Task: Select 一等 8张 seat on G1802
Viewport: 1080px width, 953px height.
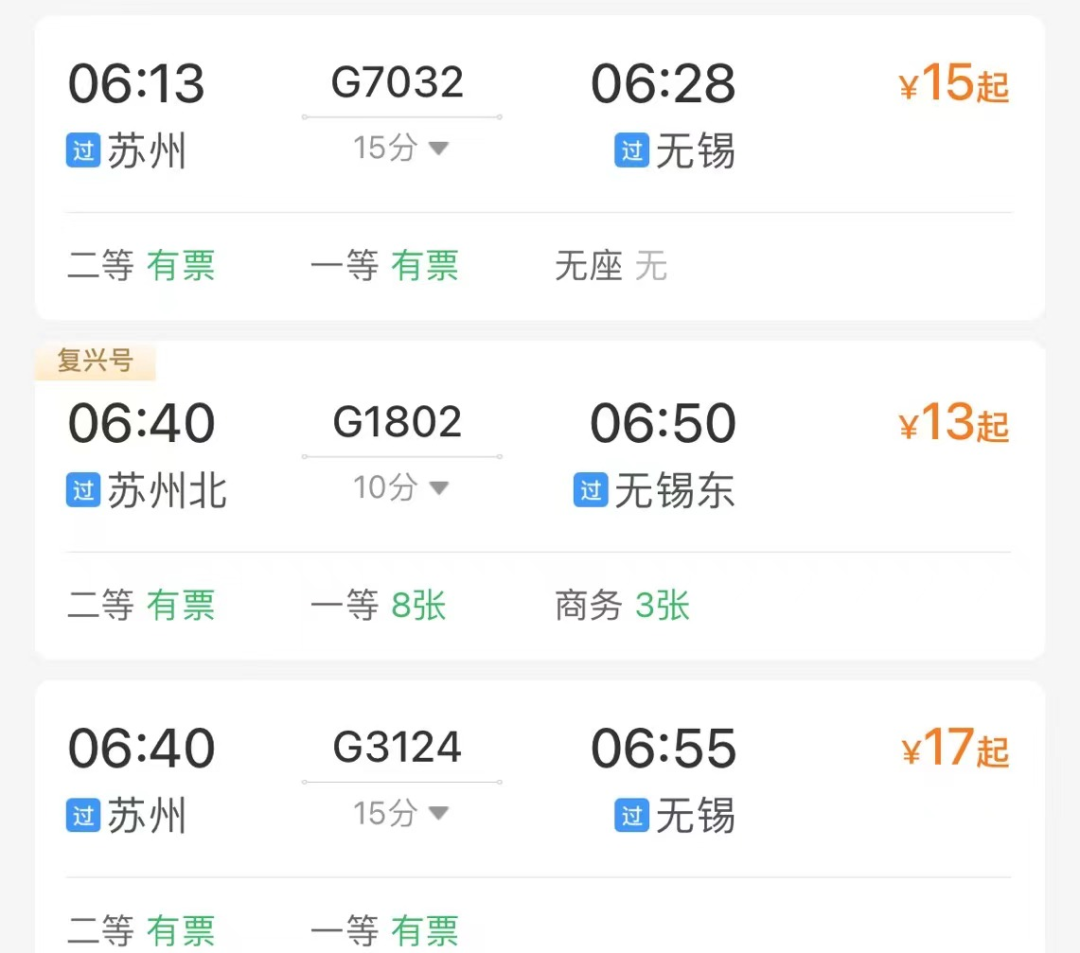Action: tap(378, 605)
